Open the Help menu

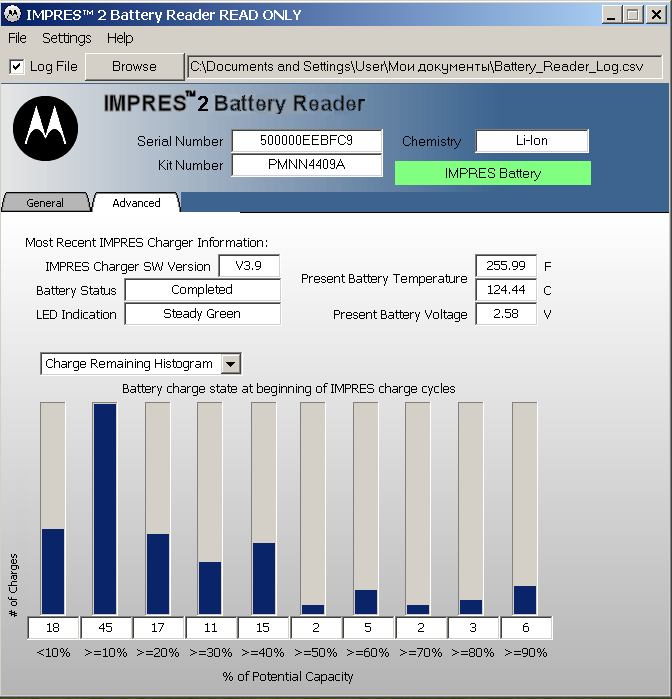[x=120, y=38]
